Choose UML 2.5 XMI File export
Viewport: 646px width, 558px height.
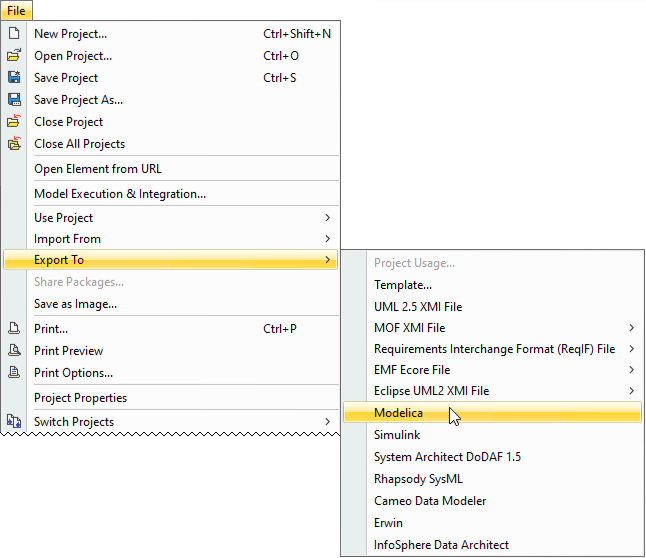(418, 306)
